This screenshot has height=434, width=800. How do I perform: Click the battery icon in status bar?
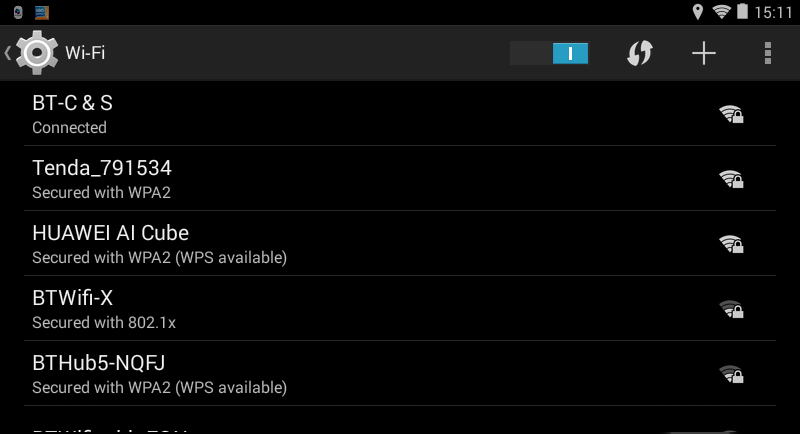tap(743, 12)
